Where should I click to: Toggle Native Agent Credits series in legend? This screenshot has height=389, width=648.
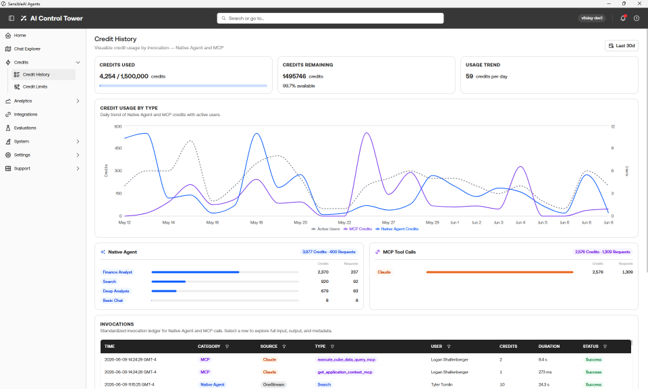click(x=397, y=229)
